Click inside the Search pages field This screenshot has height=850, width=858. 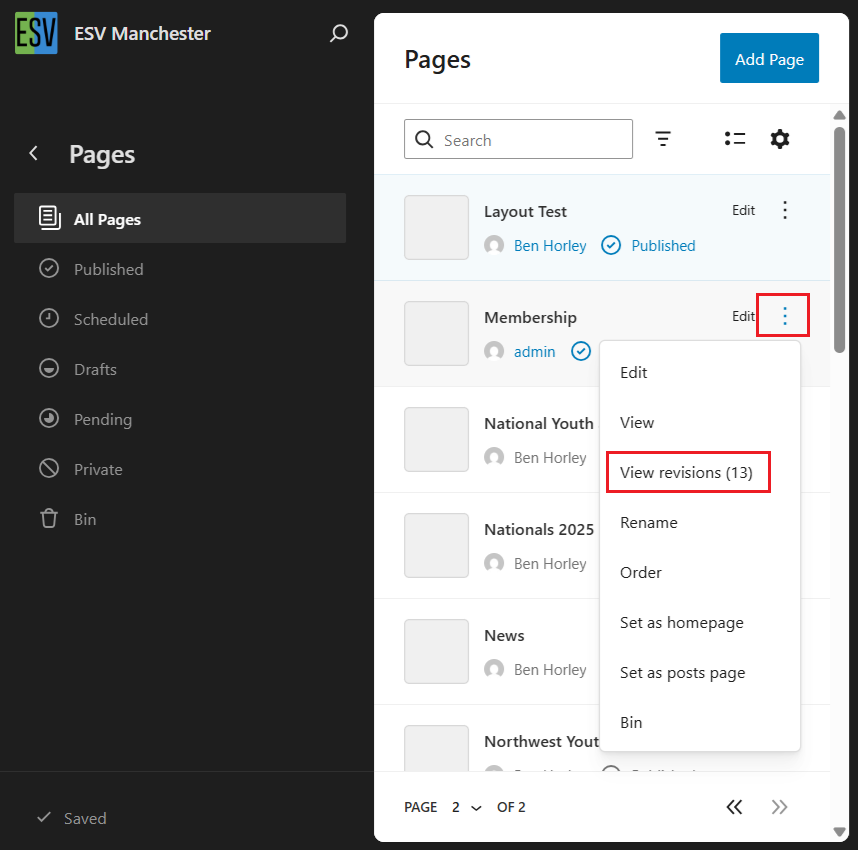(530, 140)
